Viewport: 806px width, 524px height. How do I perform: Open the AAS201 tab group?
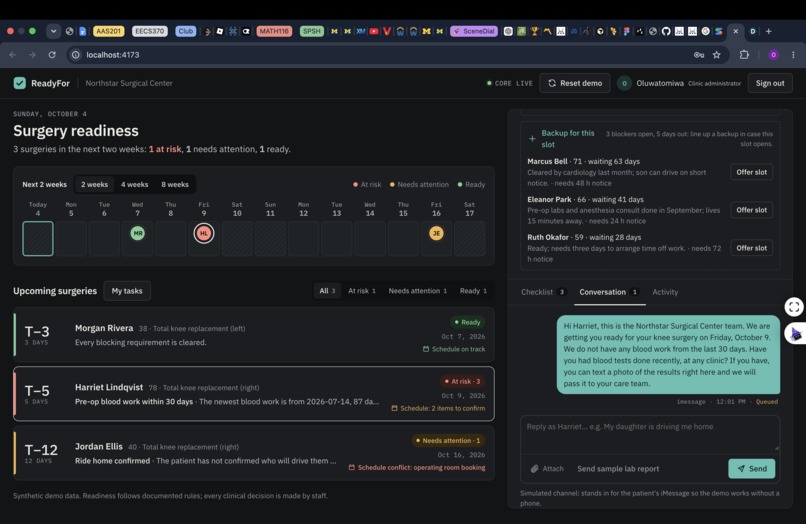(x=108, y=31)
